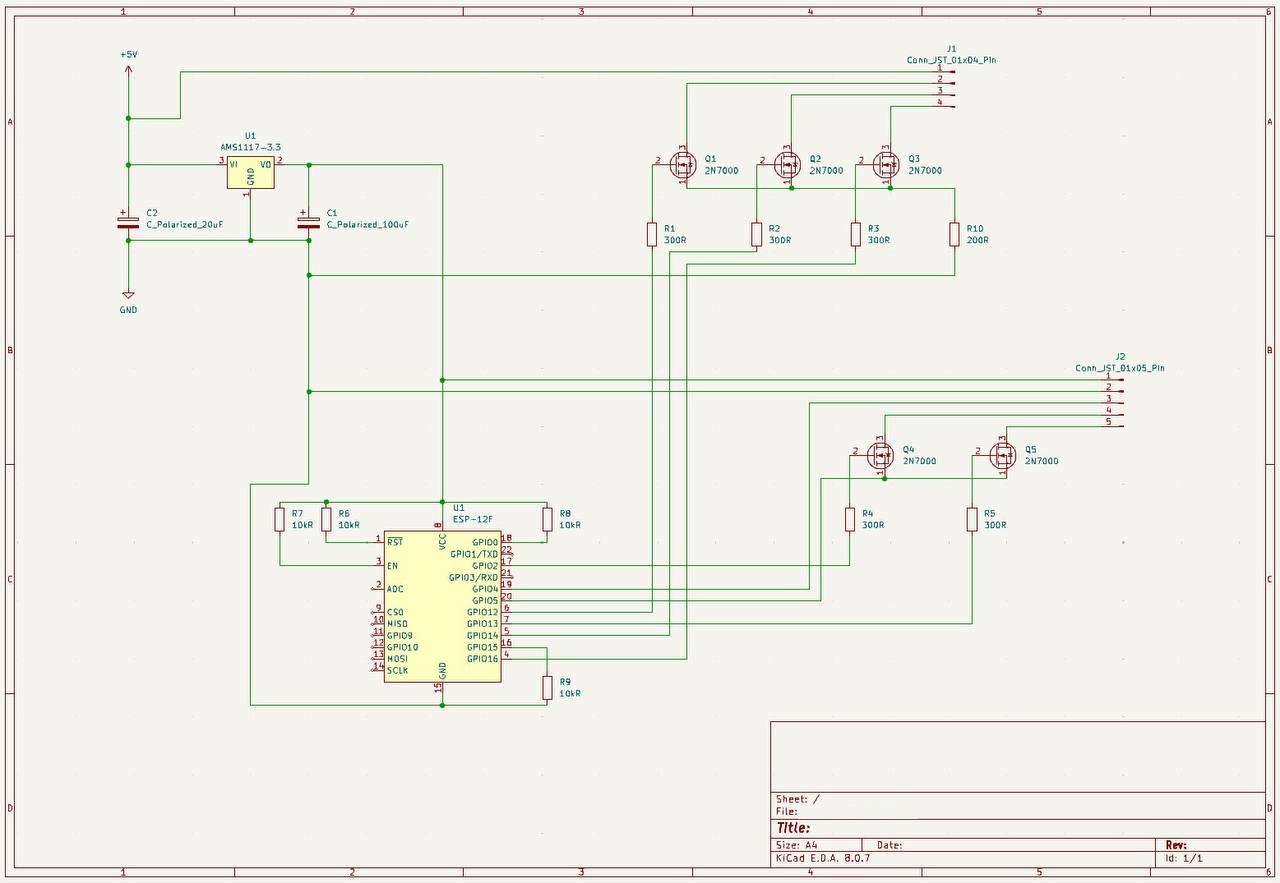Image resolution: width=1280 pixels, height=883 pixels.
Task: Click the C1 polarized capacitor symbol
Action: (309, 221)
